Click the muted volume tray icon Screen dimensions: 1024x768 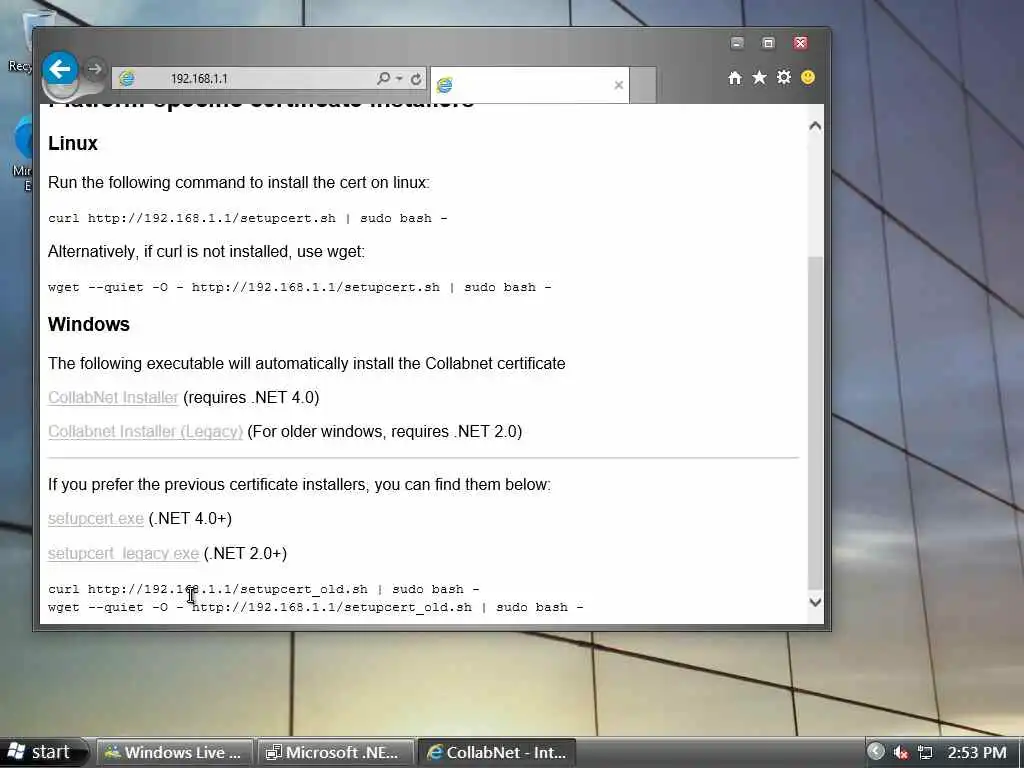click(901, 753)
